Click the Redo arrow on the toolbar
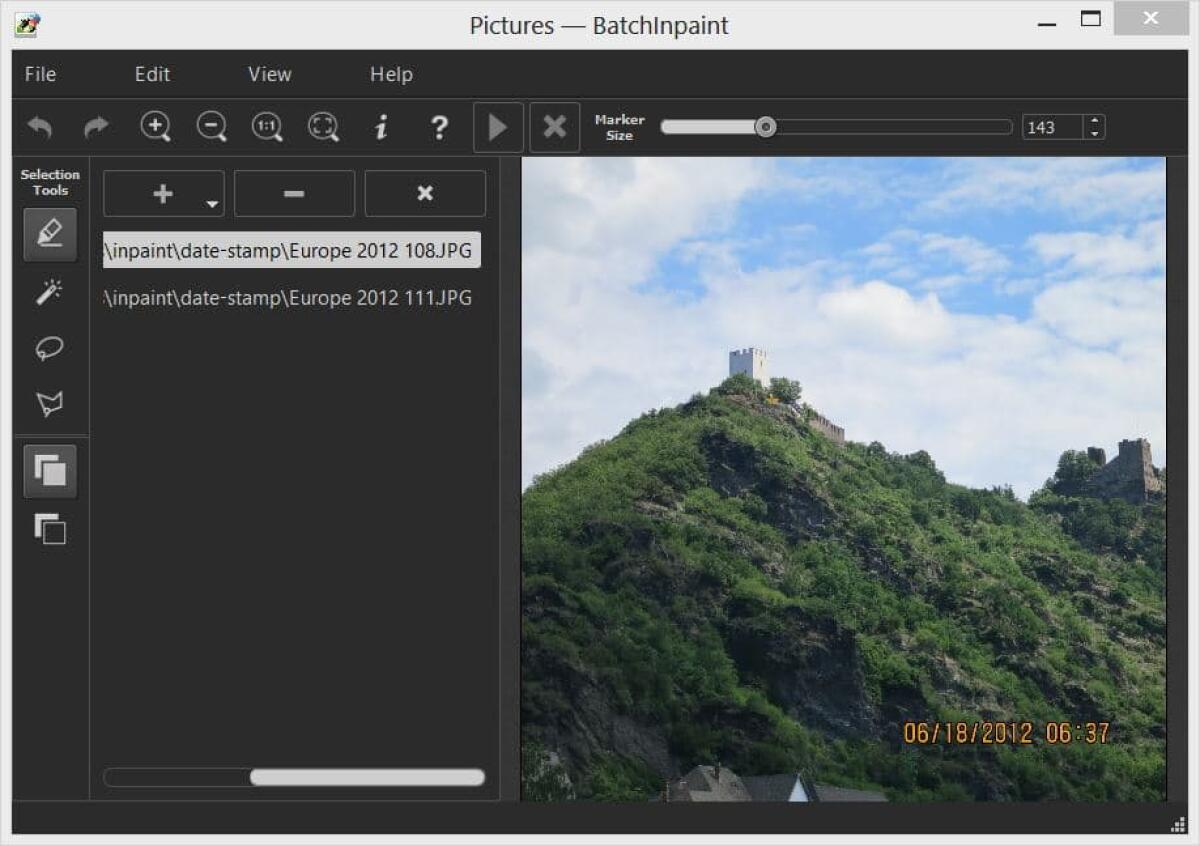Viewport: 1200px width, 846px height. coord(96,127)
